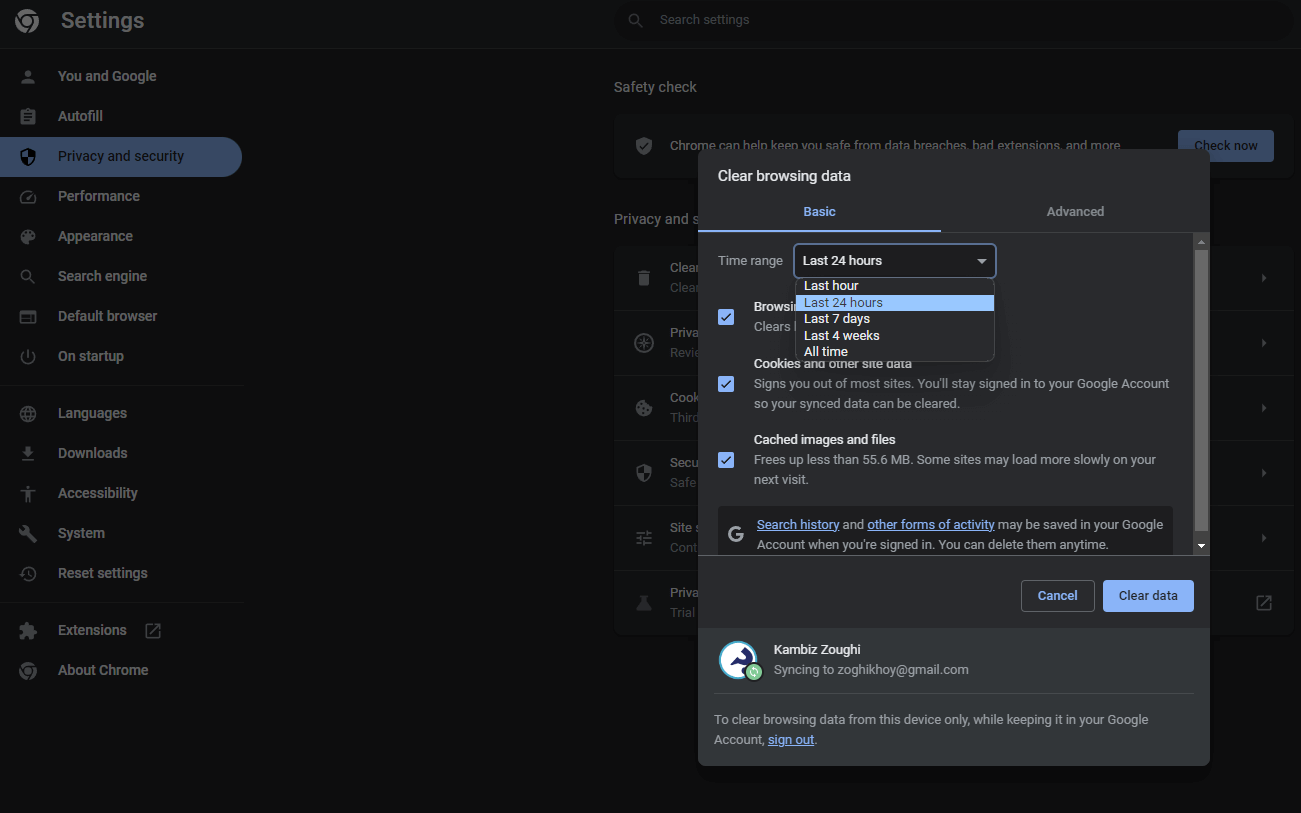Screen dimensions: 1301x813
Task: Click the shield icon beside Privacy and security
Action: 28,156
